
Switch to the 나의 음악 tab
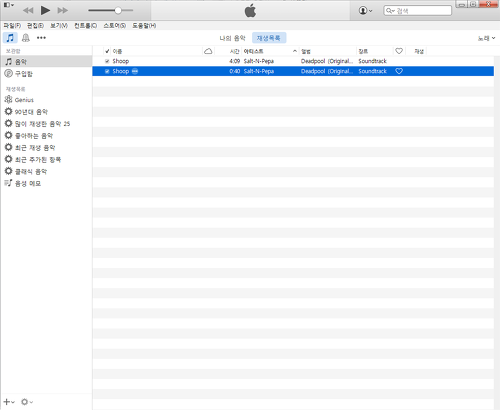pyautogui.click(x=232, y=38)
